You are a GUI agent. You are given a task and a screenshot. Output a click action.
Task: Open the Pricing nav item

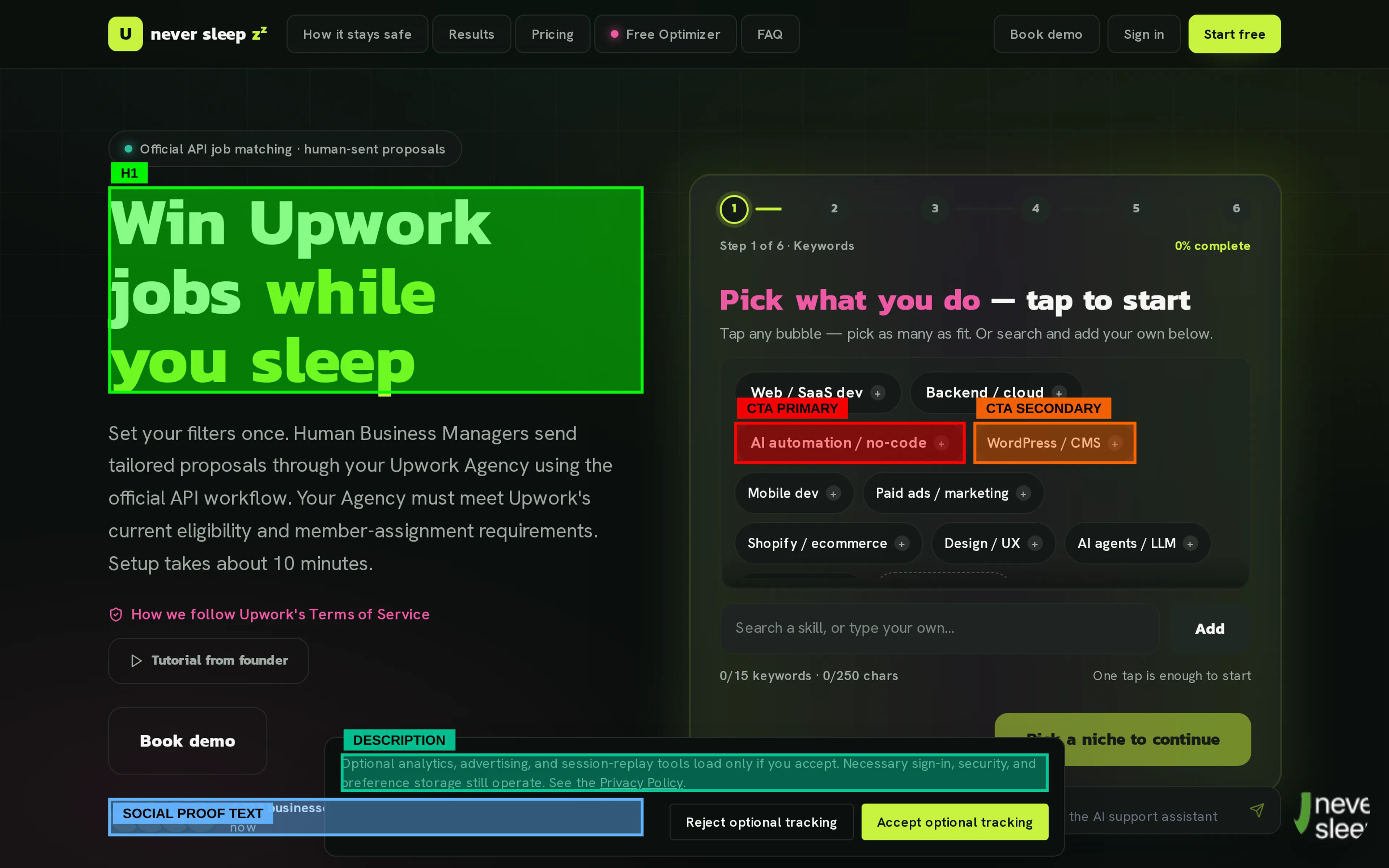click(x=552, y=34)
